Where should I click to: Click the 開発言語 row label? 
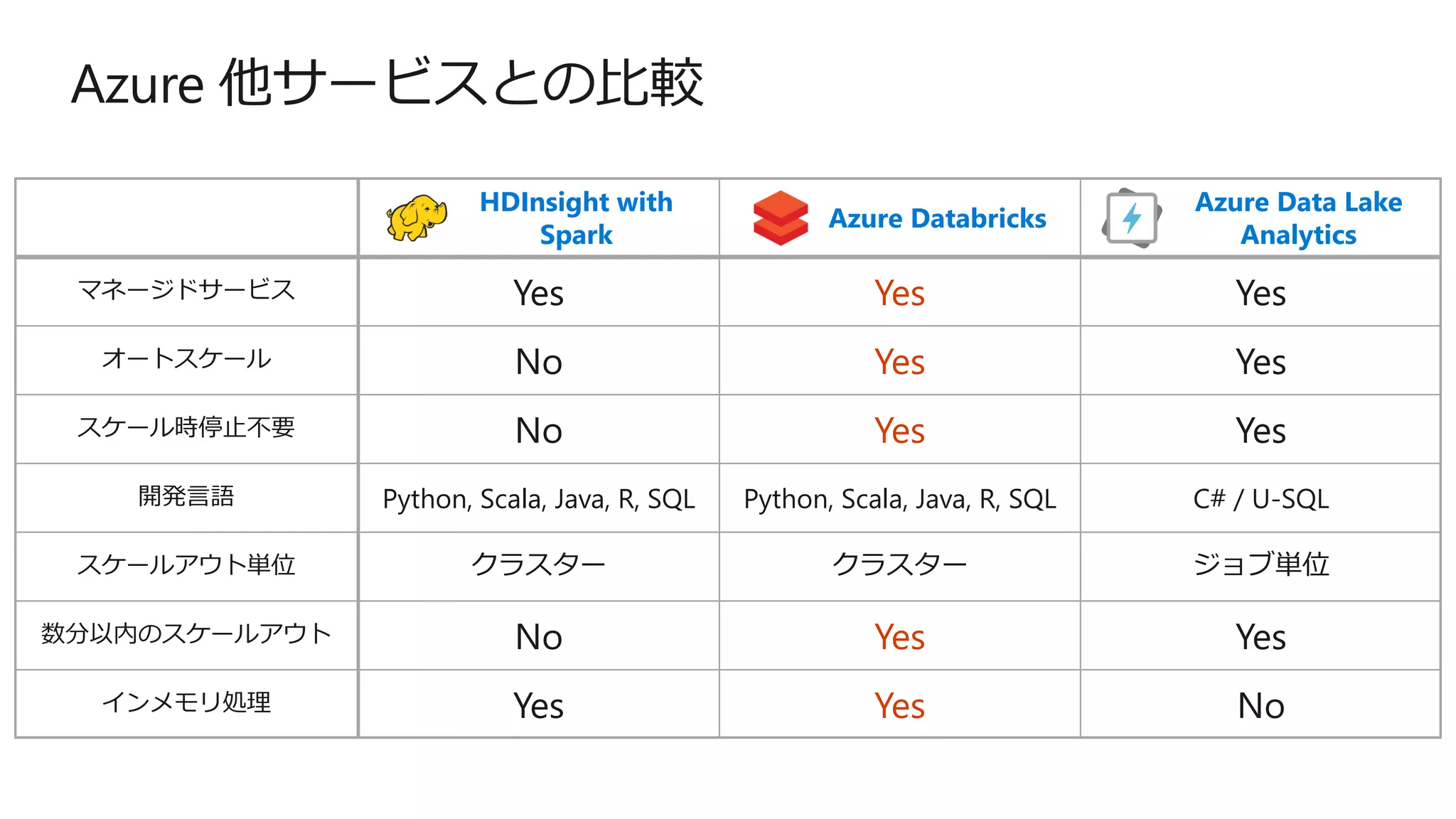coord(186,496)
